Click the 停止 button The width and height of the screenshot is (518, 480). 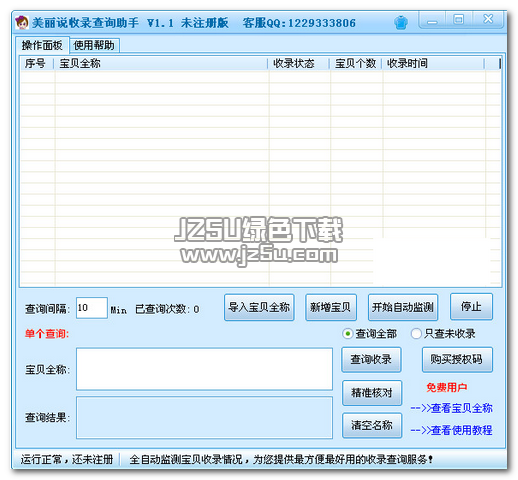[471, 307]
